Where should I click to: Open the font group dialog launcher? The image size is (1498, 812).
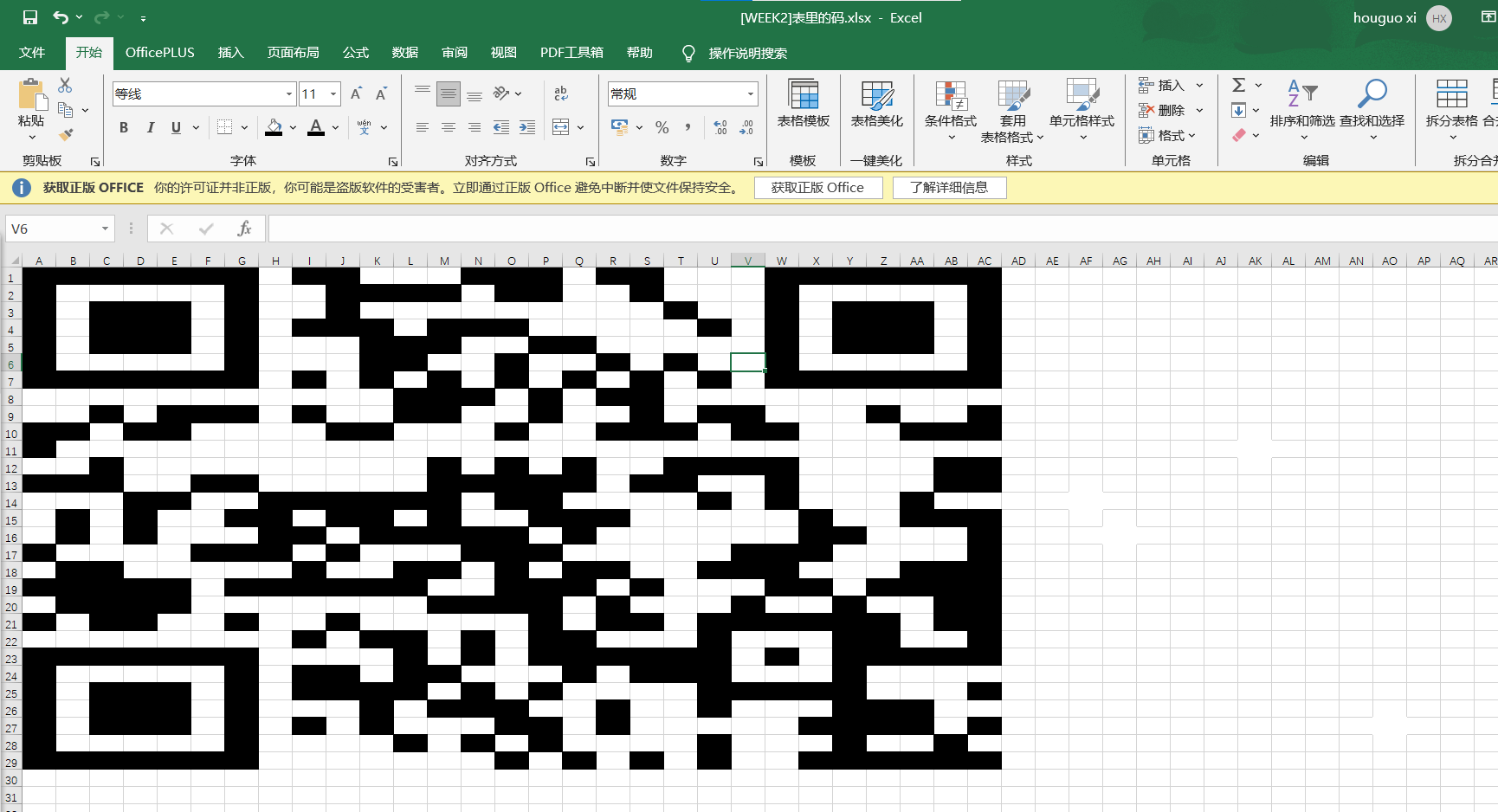(x=393, y=162)
